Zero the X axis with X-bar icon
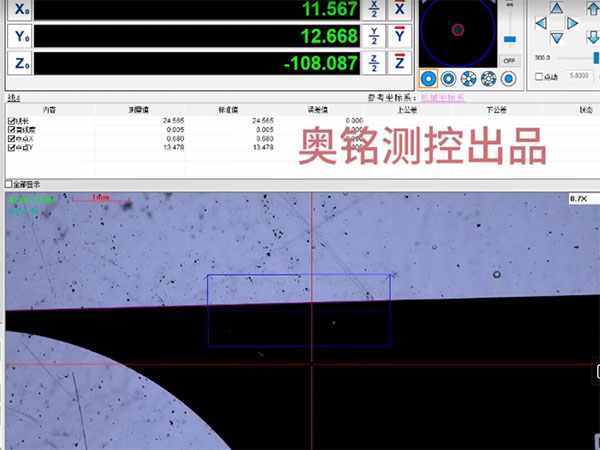 coord(401,7)
